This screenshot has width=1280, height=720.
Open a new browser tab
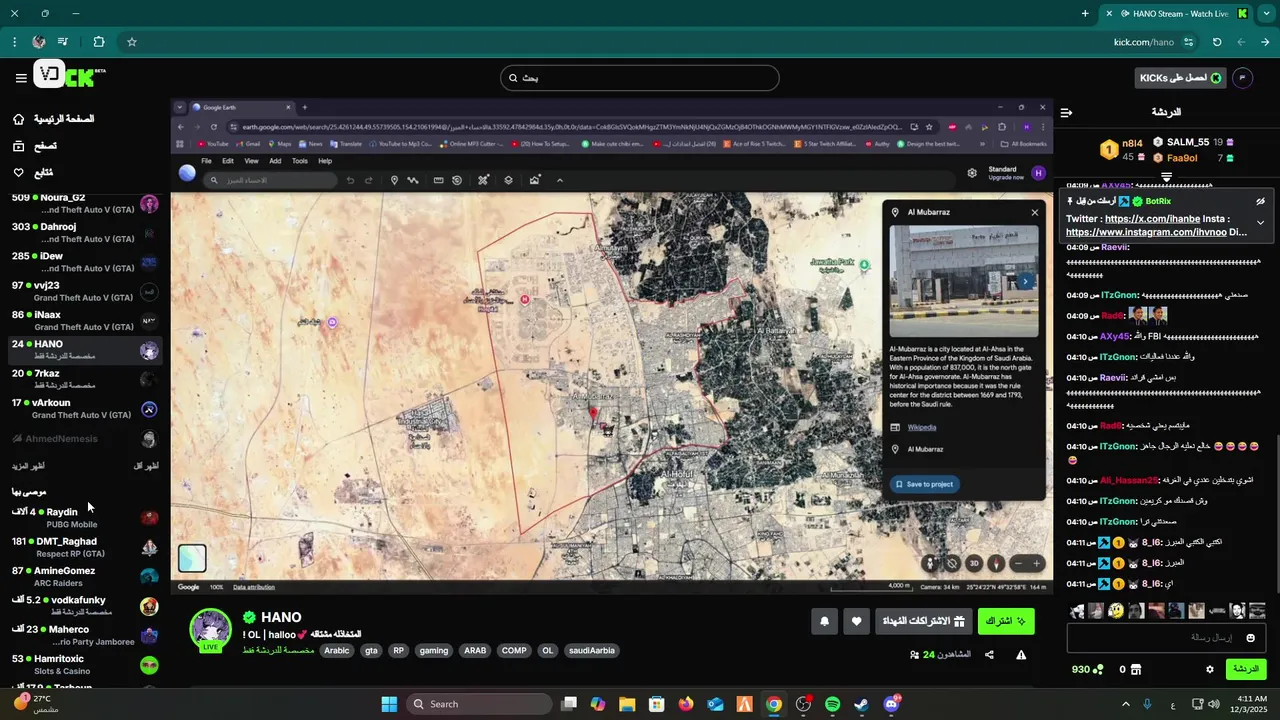(x=1085, y=14)
